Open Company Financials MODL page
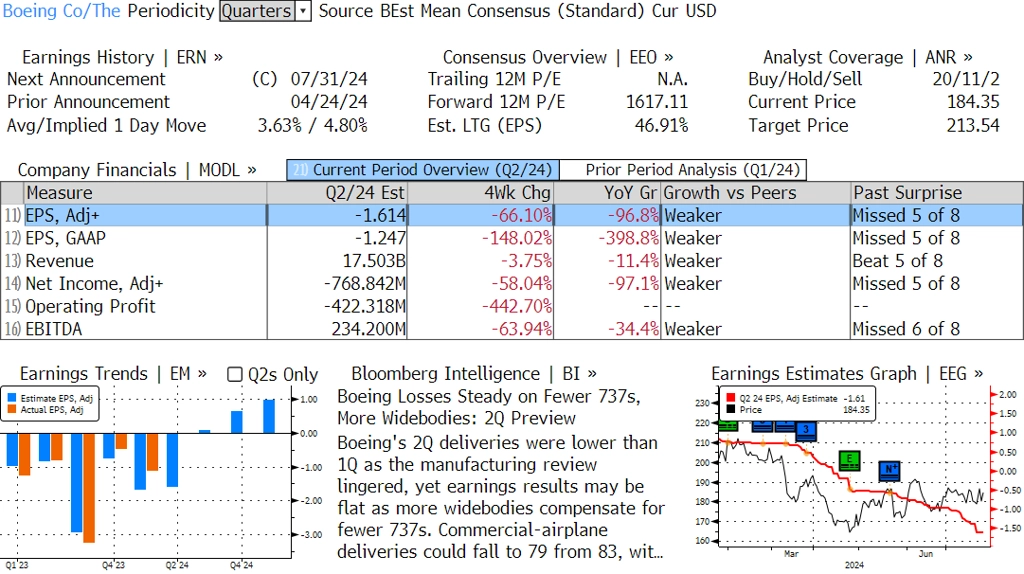The image size is (1024, 574). click(136, 170)
